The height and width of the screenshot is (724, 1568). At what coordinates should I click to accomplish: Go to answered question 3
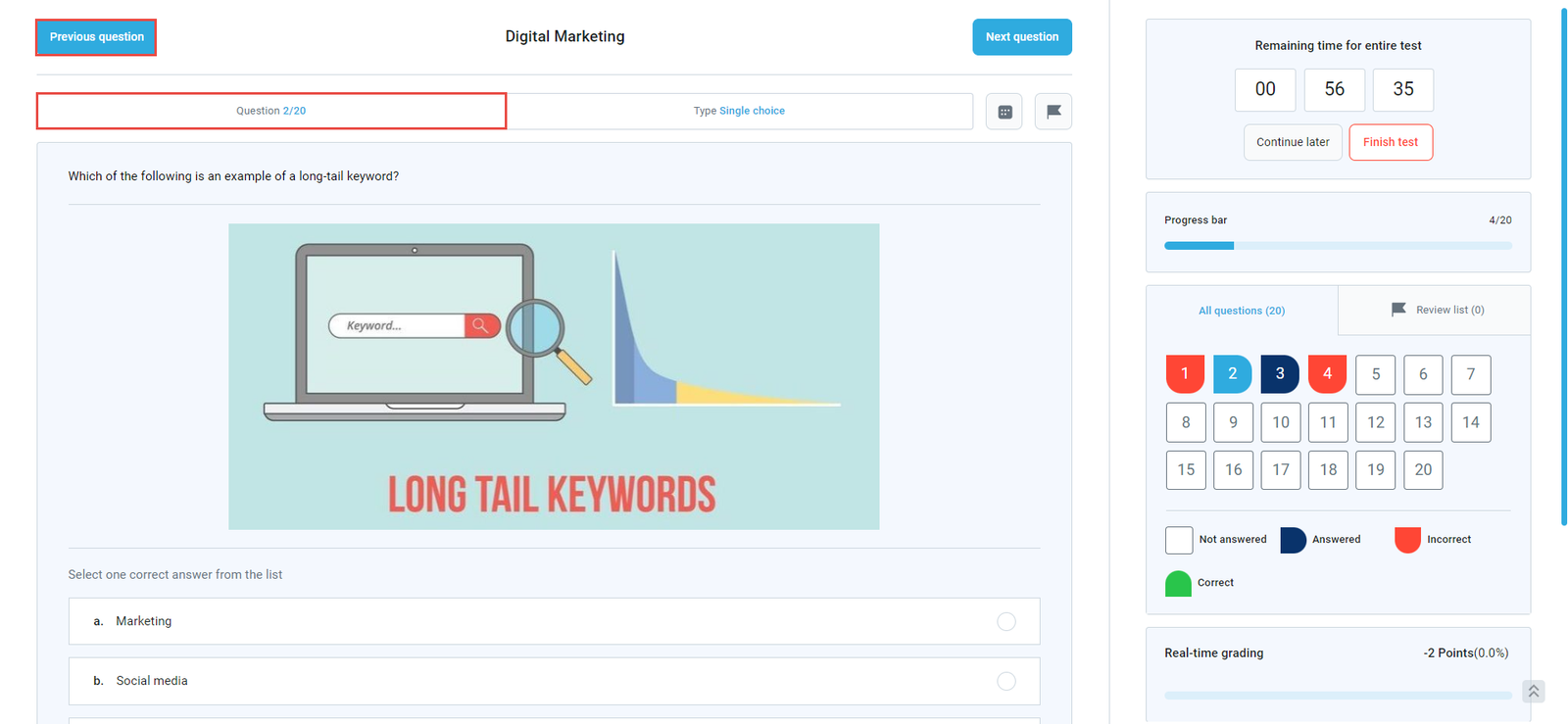tap(1279, 374)
